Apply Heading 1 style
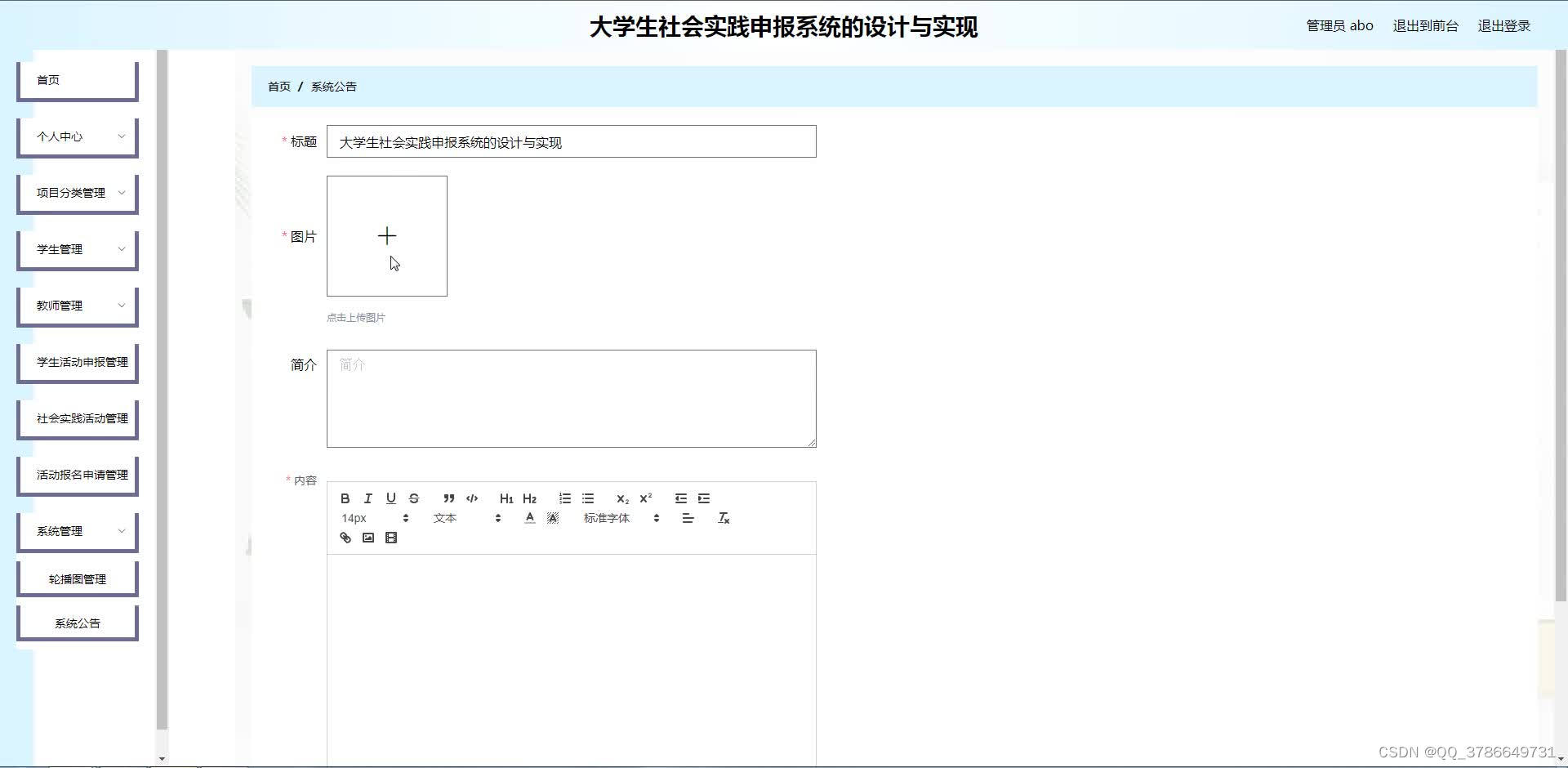This screenshot has height=768, width=1568. [x=506, y=498]
